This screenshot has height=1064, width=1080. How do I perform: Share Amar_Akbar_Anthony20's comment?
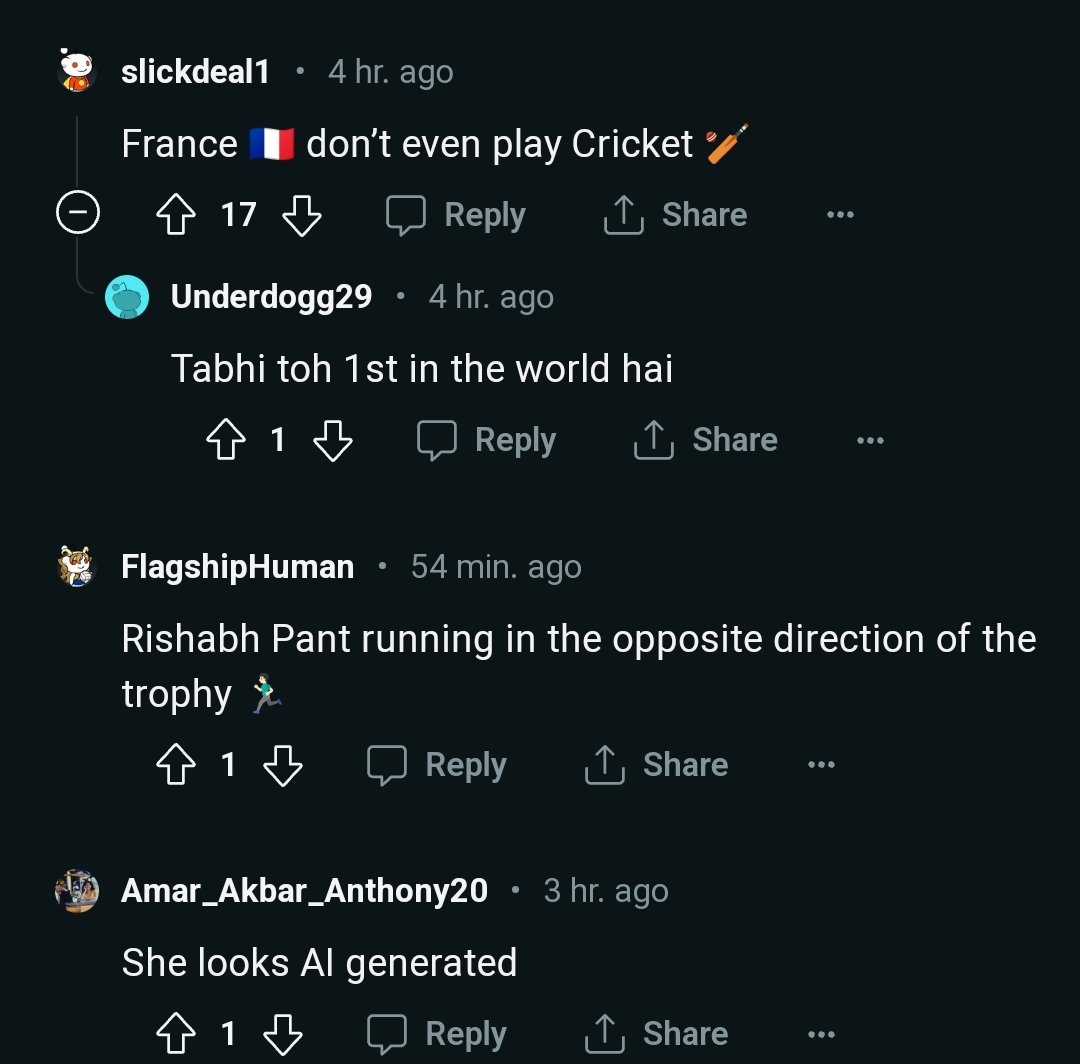(x=656, y=1034)
